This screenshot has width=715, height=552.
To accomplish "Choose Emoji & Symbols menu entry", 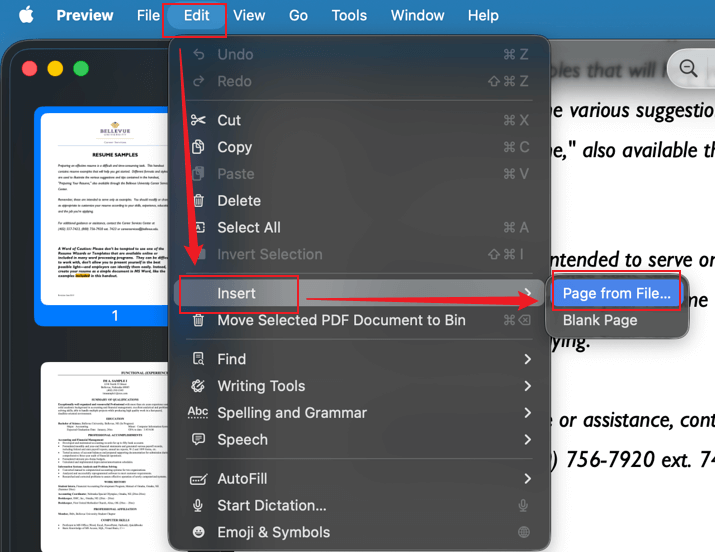I will (x=359, y=532).
